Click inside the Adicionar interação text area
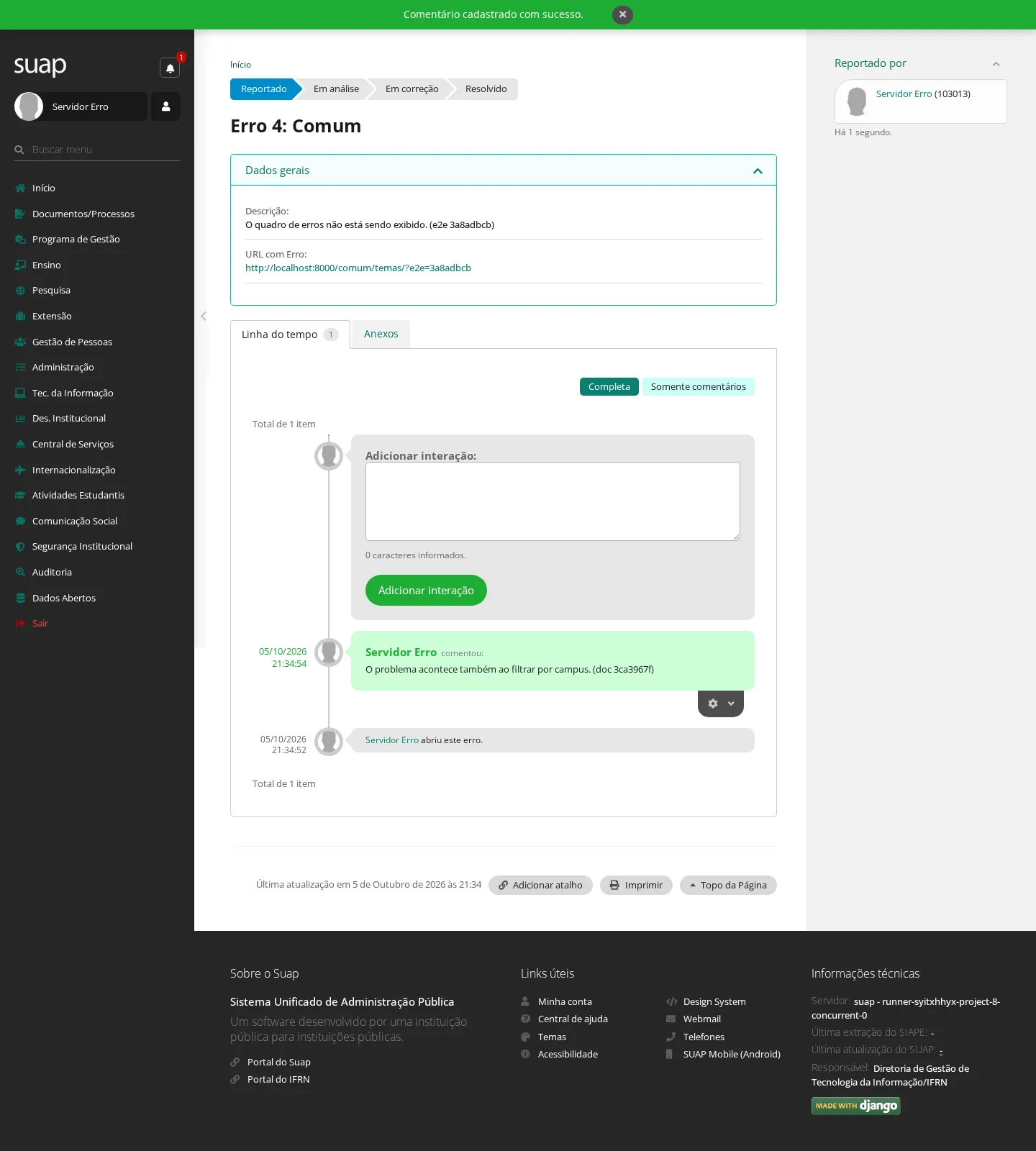The width and height of the screenshot is (1036, 1151). 553,501
